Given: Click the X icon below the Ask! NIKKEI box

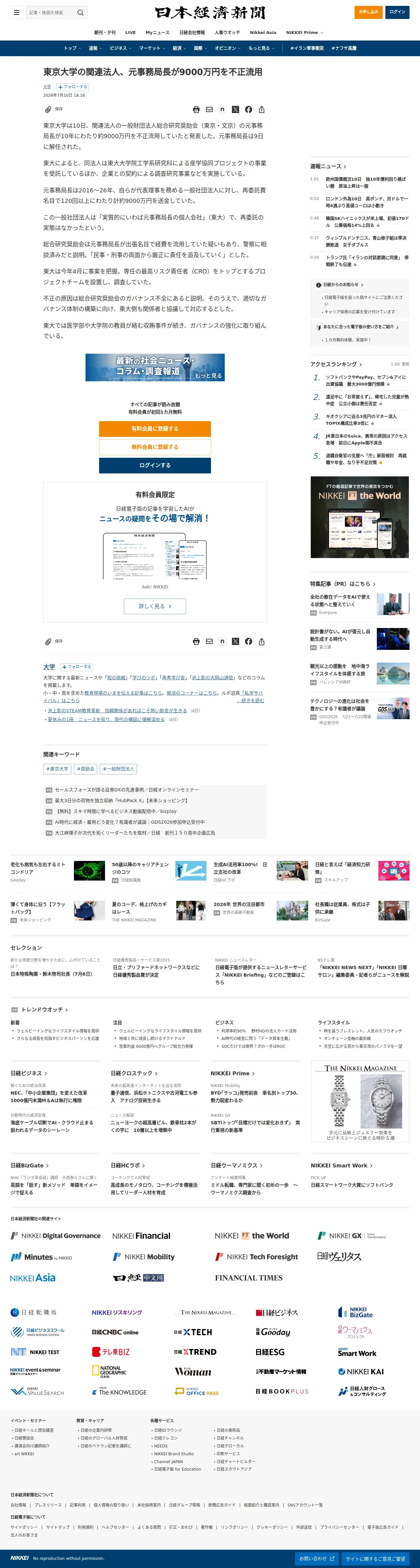Looking at the screenshot, I should (235, 642).
